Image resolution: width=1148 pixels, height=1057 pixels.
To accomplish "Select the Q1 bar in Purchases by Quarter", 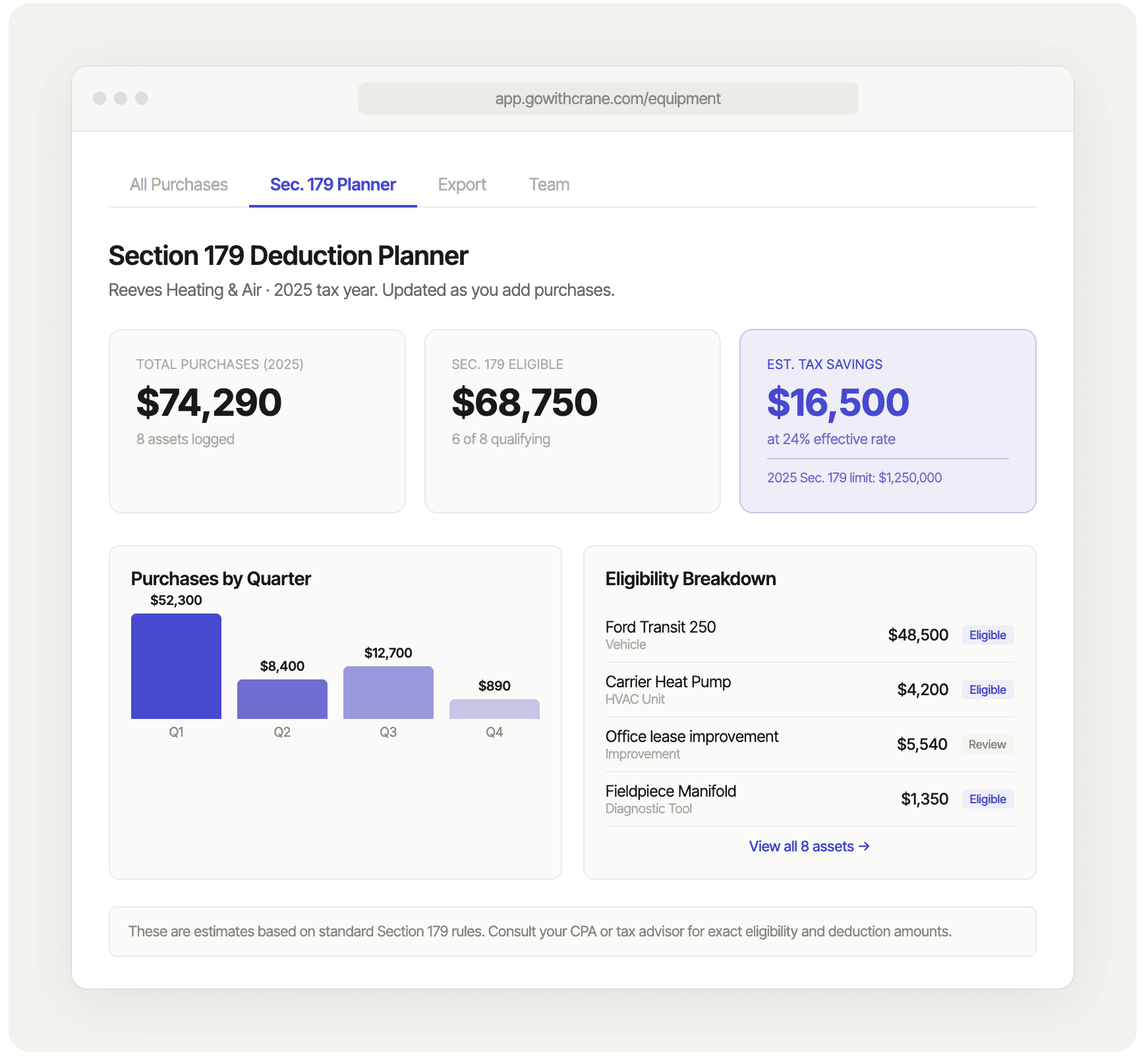I will 176,666.
